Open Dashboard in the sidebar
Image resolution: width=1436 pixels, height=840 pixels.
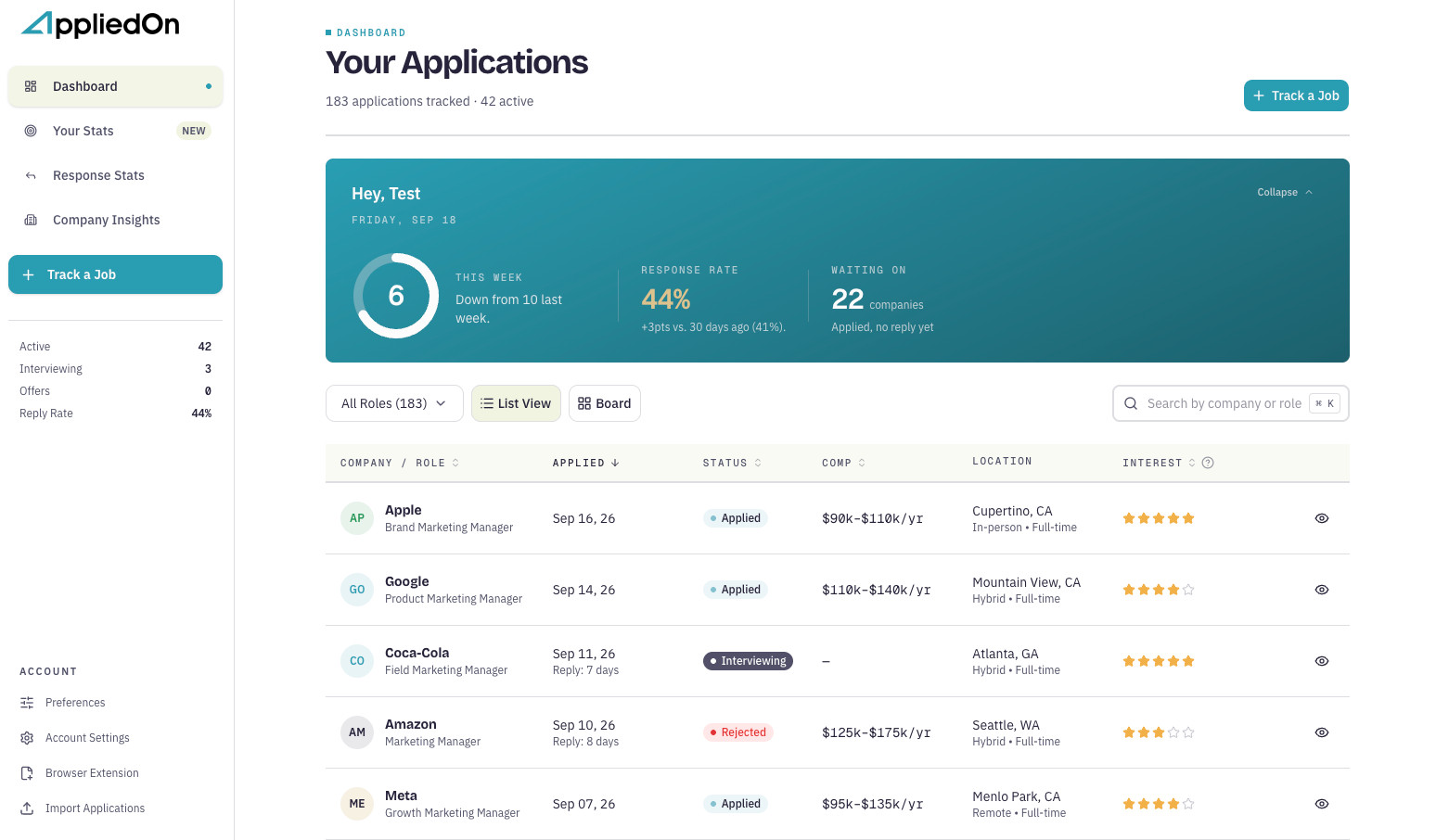[115, 86]
